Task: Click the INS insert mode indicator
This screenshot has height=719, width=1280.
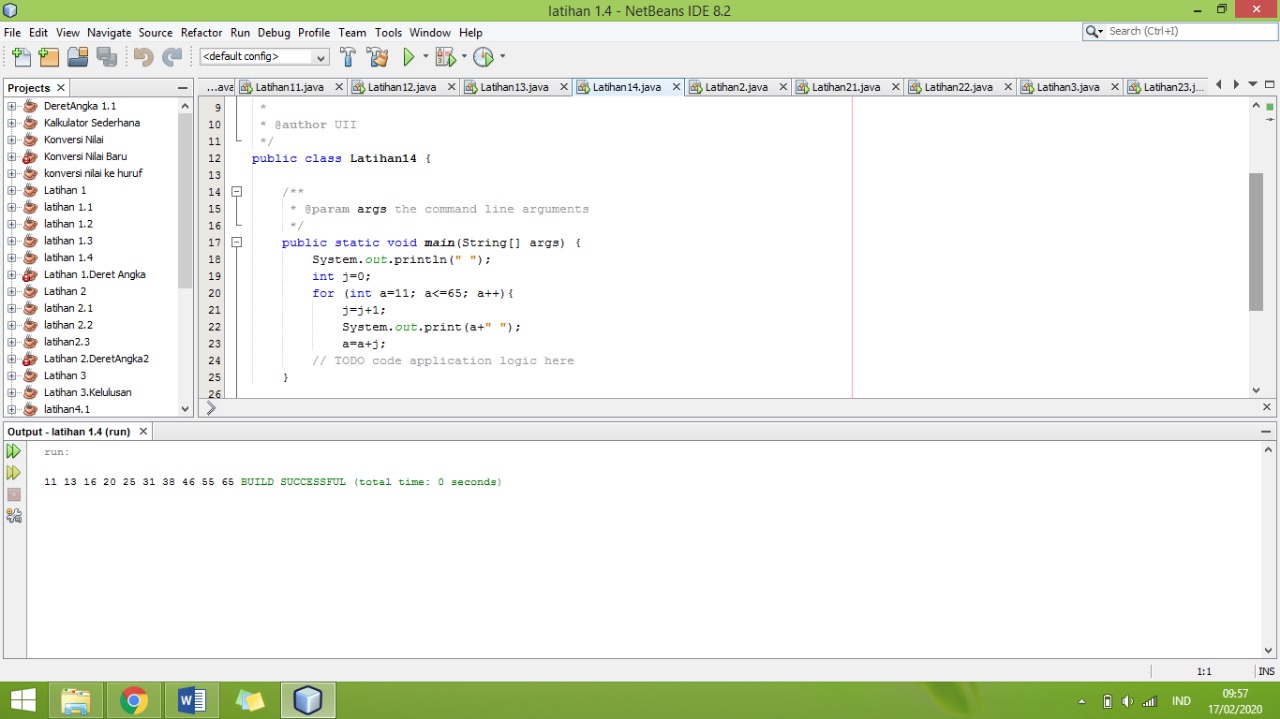Action: click(x=1266, y=671)
